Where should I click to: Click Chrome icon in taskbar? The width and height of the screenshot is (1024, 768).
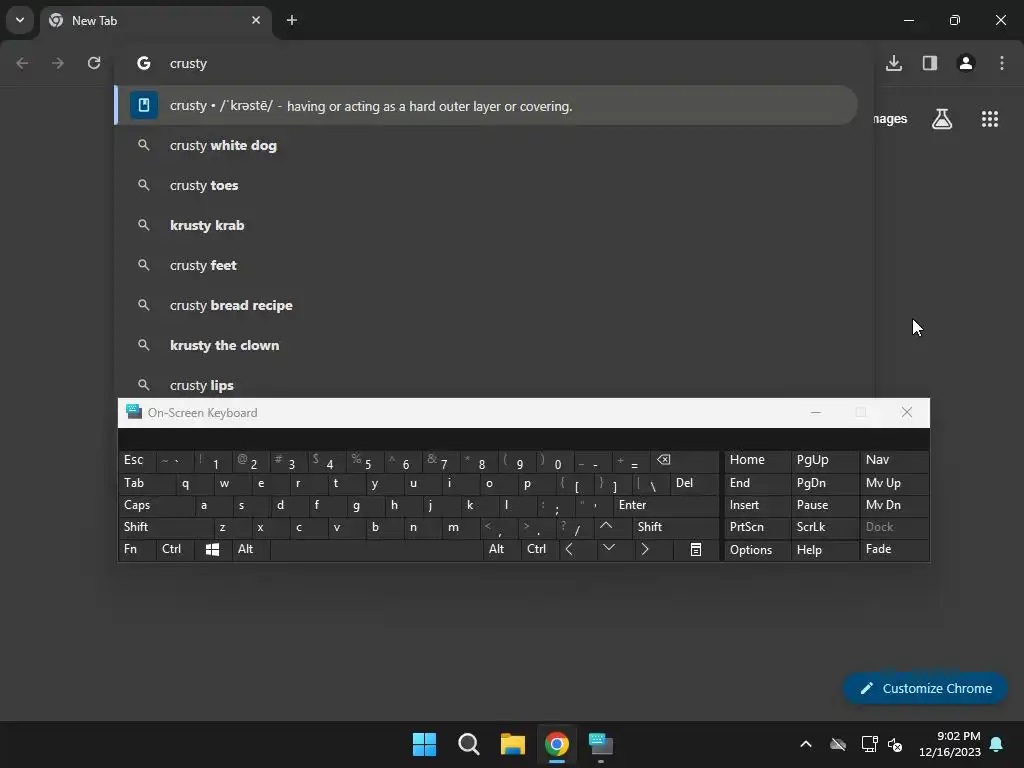pyautogui.click(x=557, y=744)
